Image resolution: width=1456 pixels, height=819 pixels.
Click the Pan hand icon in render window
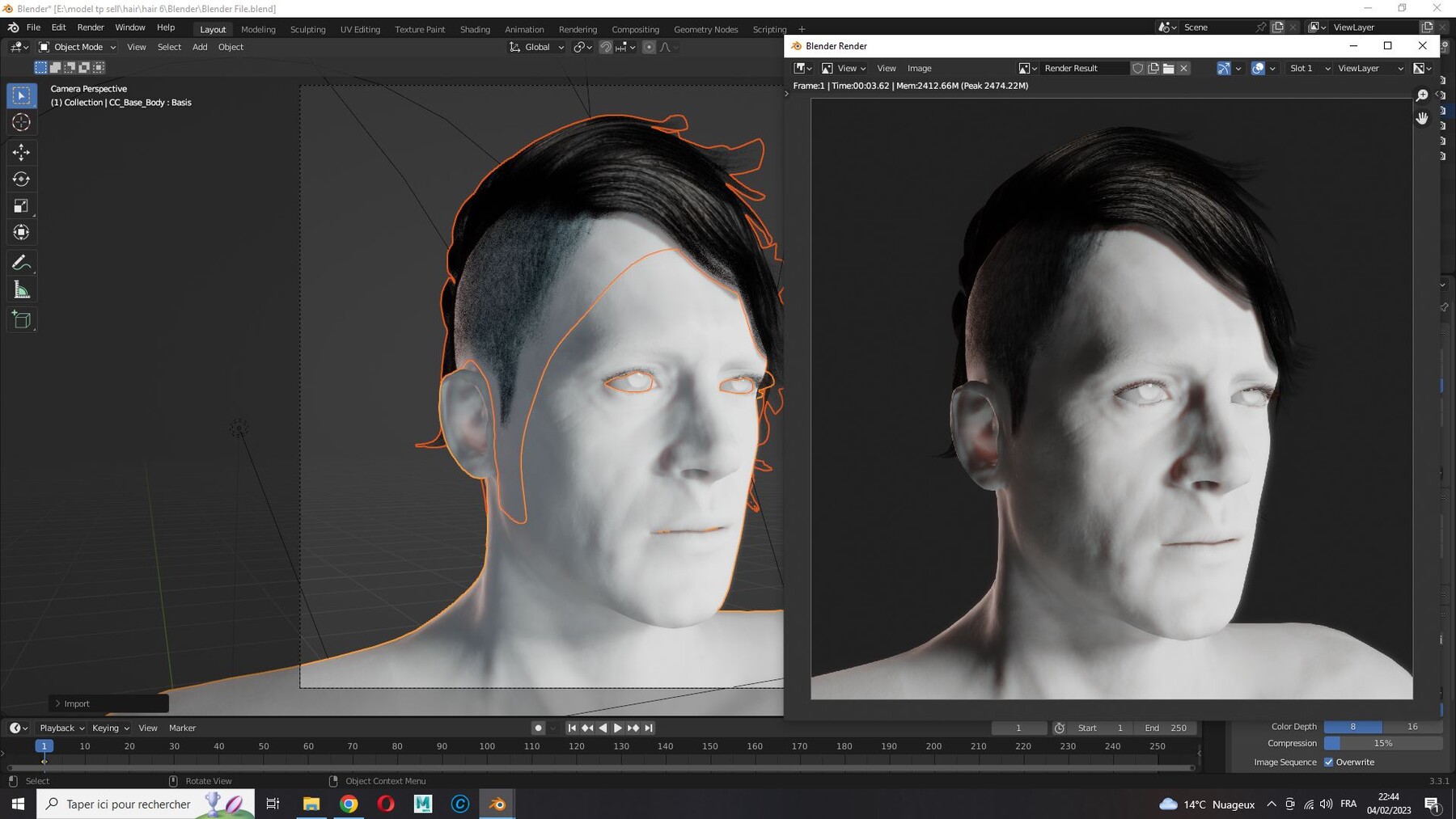(1422, 118)
